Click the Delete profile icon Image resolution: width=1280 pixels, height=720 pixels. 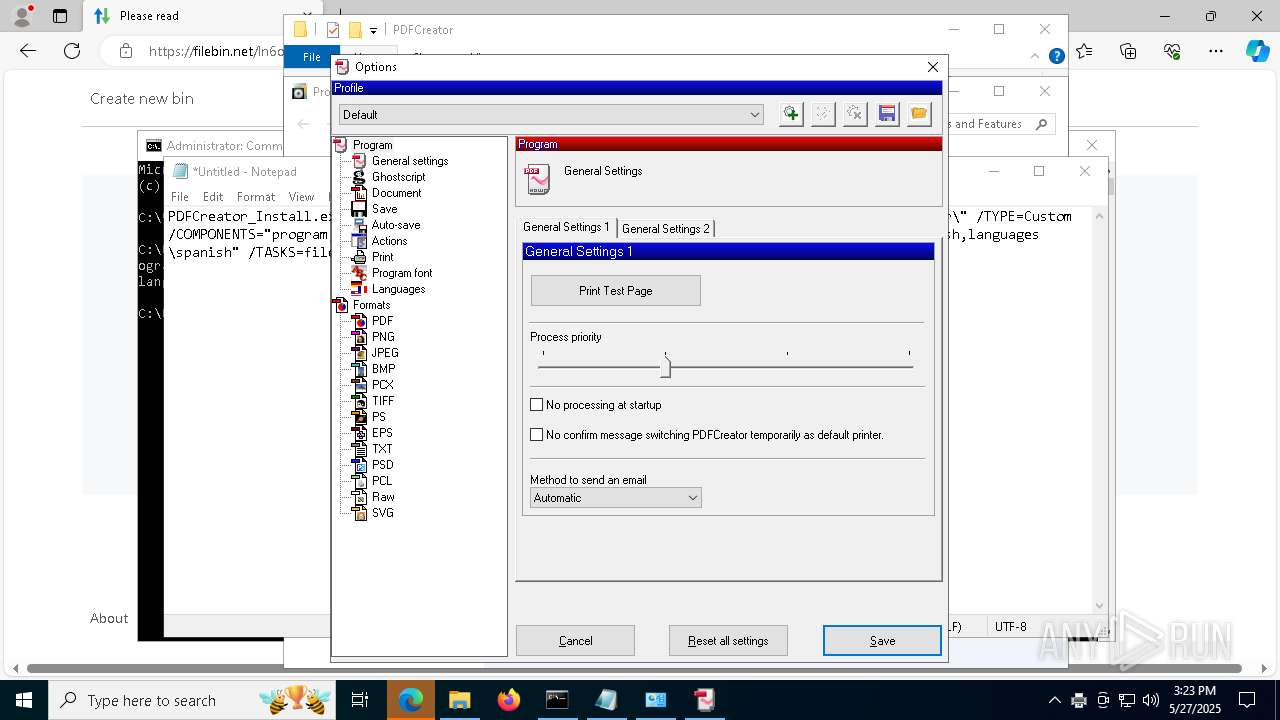[x=855, y=114]
